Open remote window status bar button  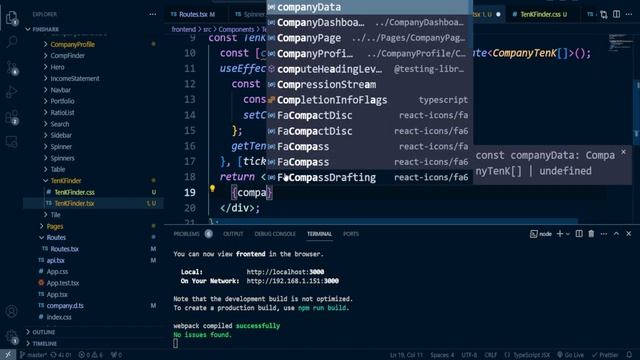[8, 355]
